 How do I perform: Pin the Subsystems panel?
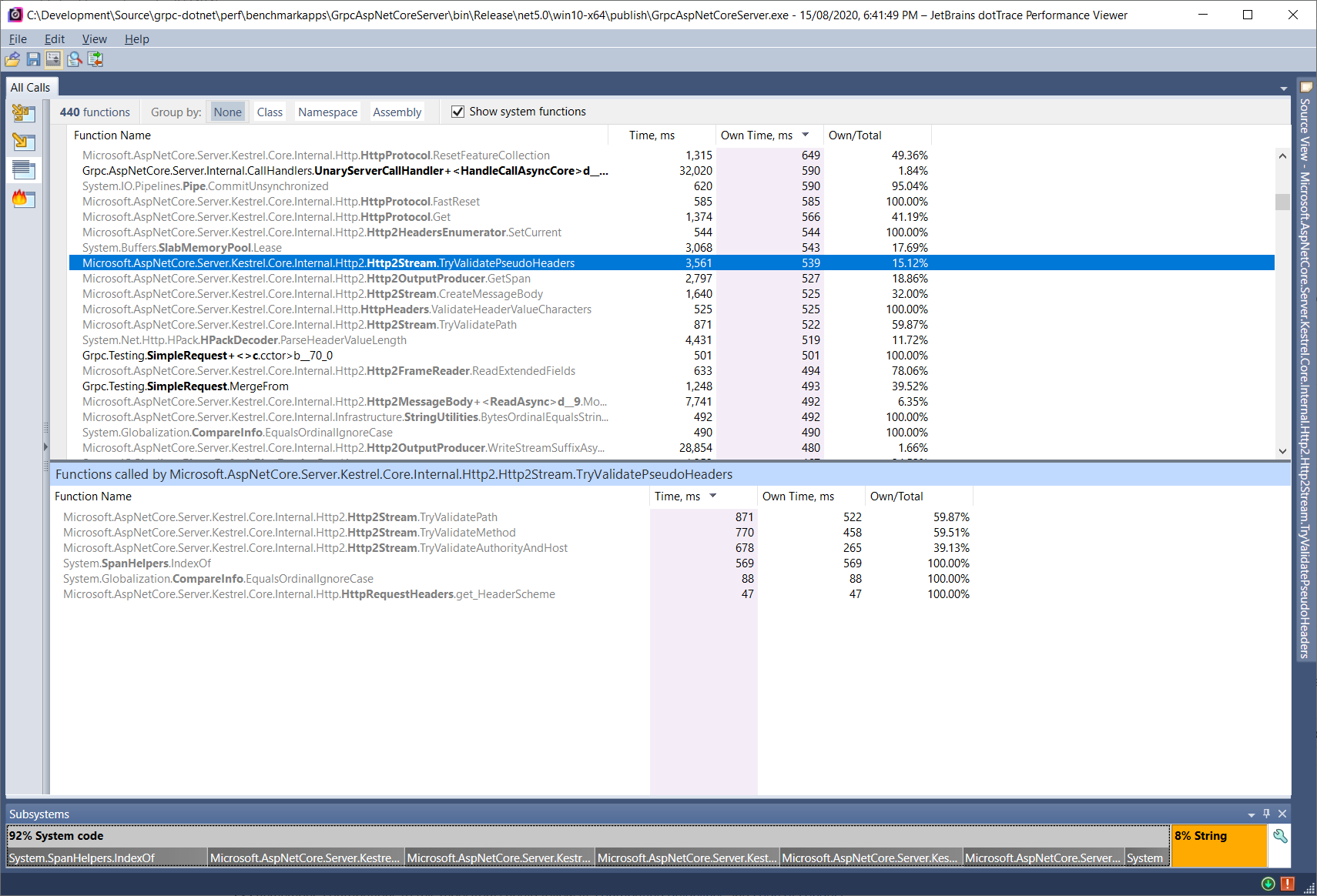pyautogui.click(x=1266, y=814)
